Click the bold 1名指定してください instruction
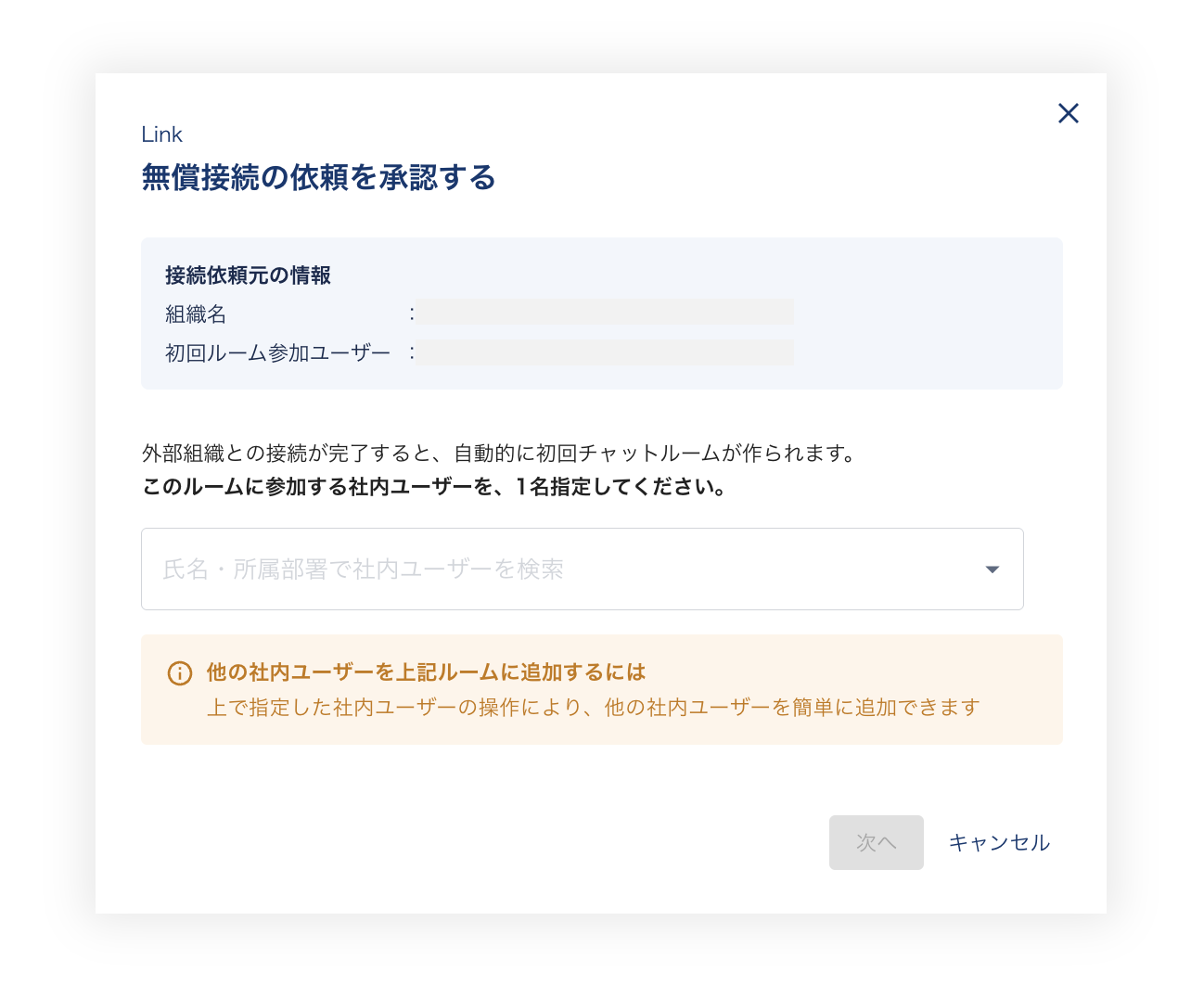The image size is (1204, 985). (x=433, y=487)
